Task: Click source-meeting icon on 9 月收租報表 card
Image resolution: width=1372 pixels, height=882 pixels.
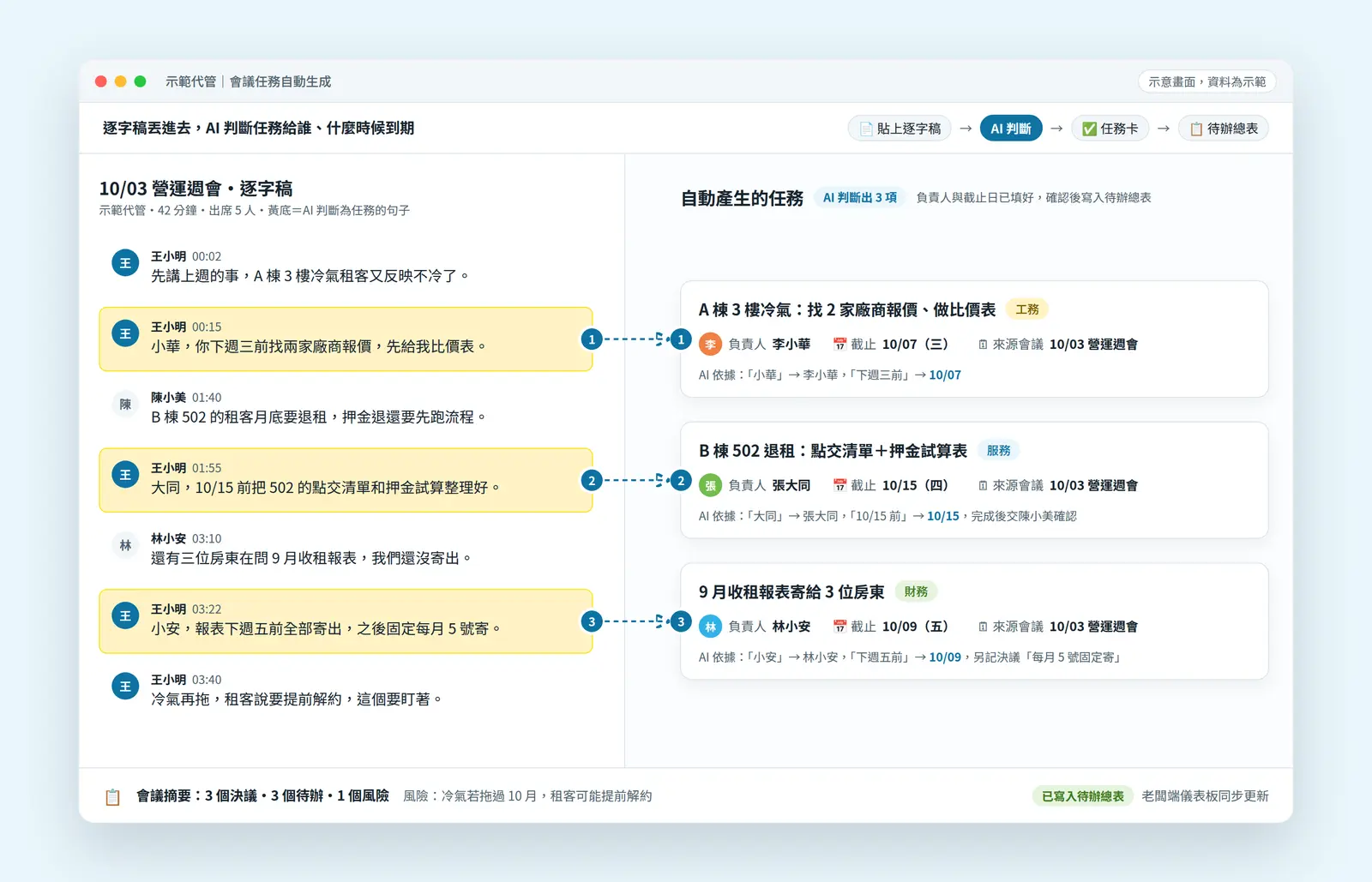Action: click(983, 627)
